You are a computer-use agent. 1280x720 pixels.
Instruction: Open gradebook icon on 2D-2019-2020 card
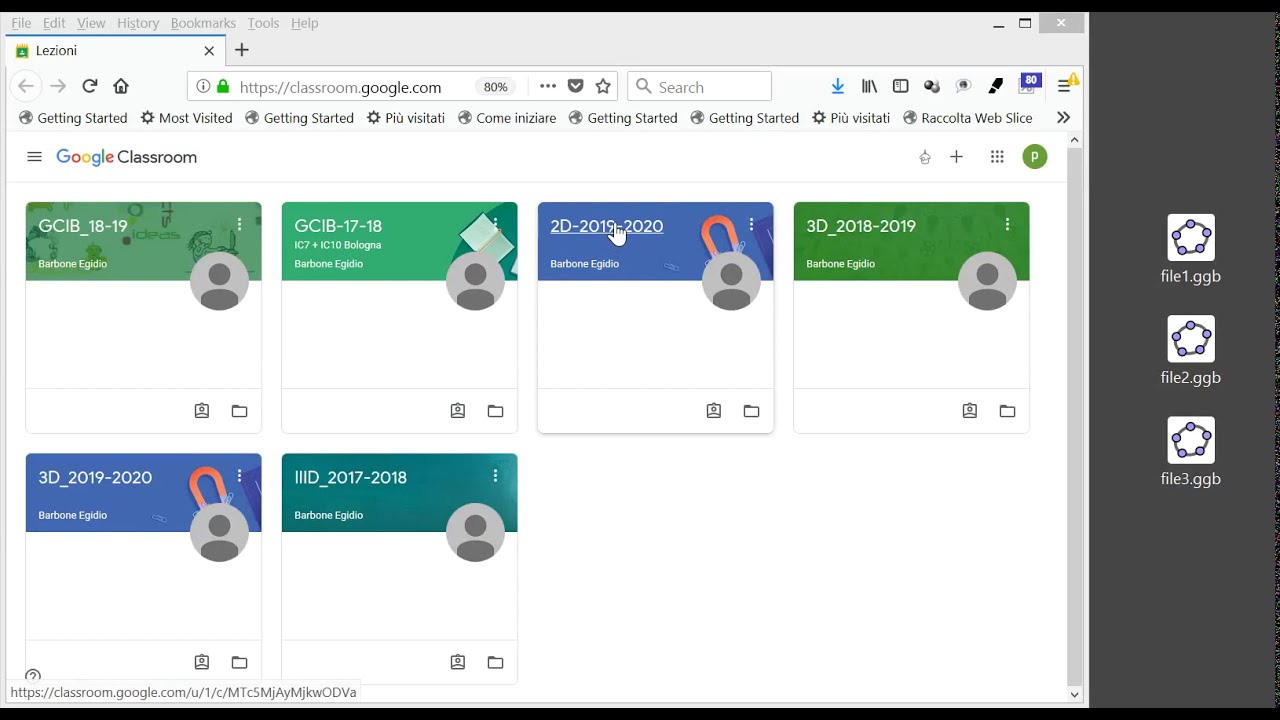pyautogui.click(x=714, y=411)
